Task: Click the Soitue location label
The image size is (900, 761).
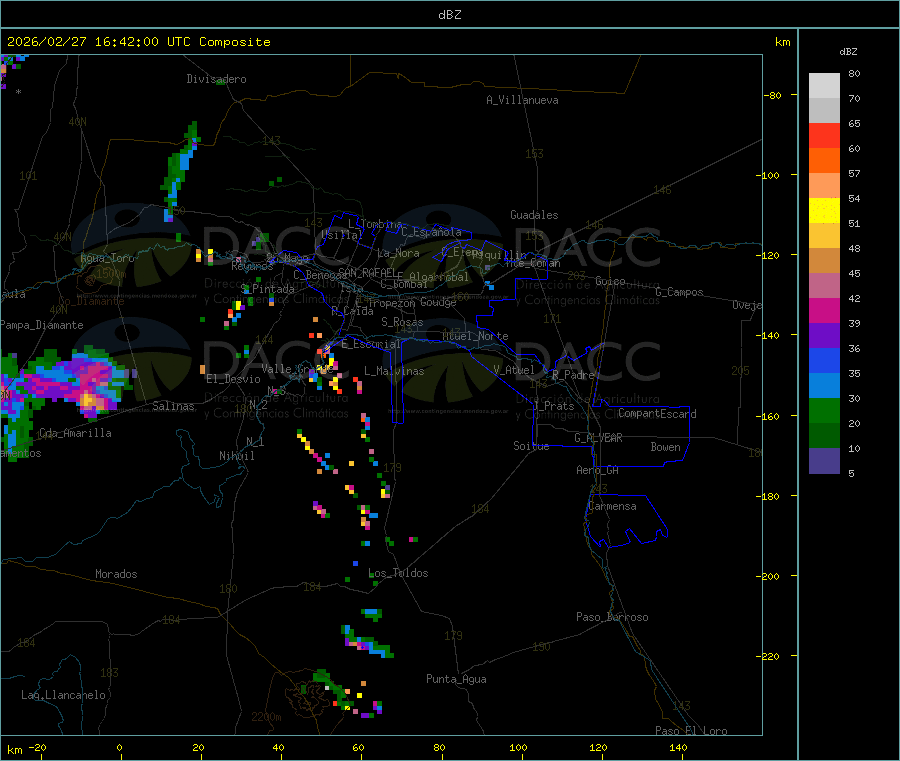Action: point(531,446)
